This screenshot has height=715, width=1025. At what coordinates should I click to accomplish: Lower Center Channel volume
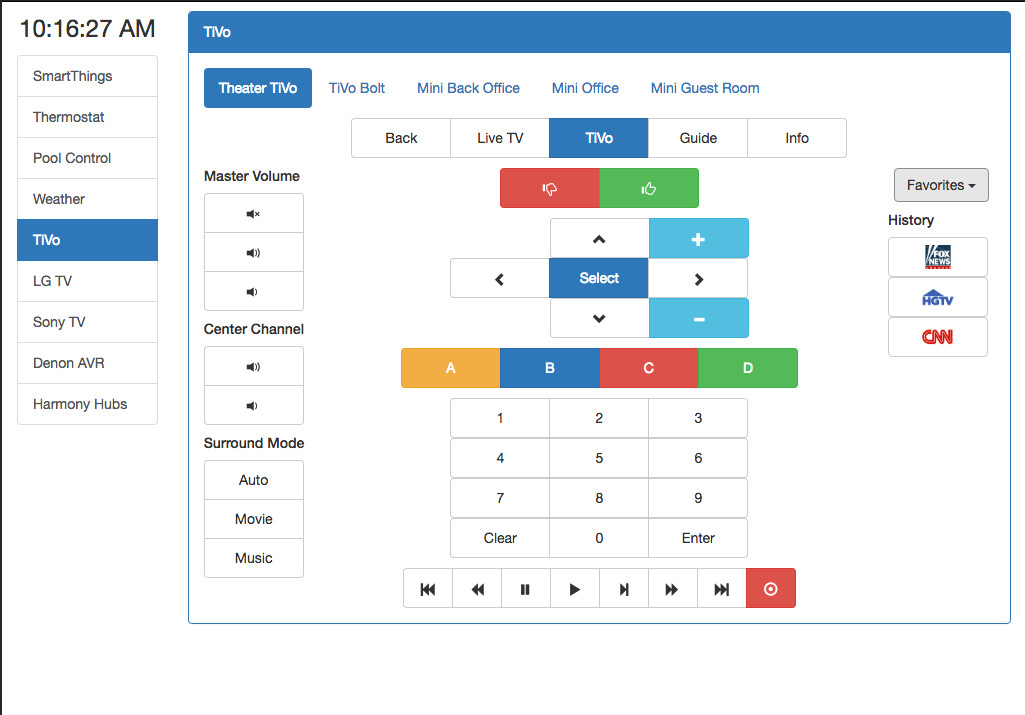pos(254,406)
